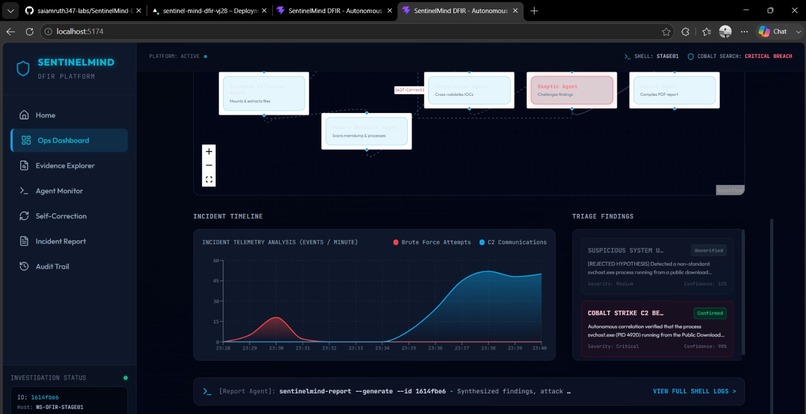Screen dimensions: 806x414
Task: Click the CRITICAL BREACH status text
Action: coord(768,57)
